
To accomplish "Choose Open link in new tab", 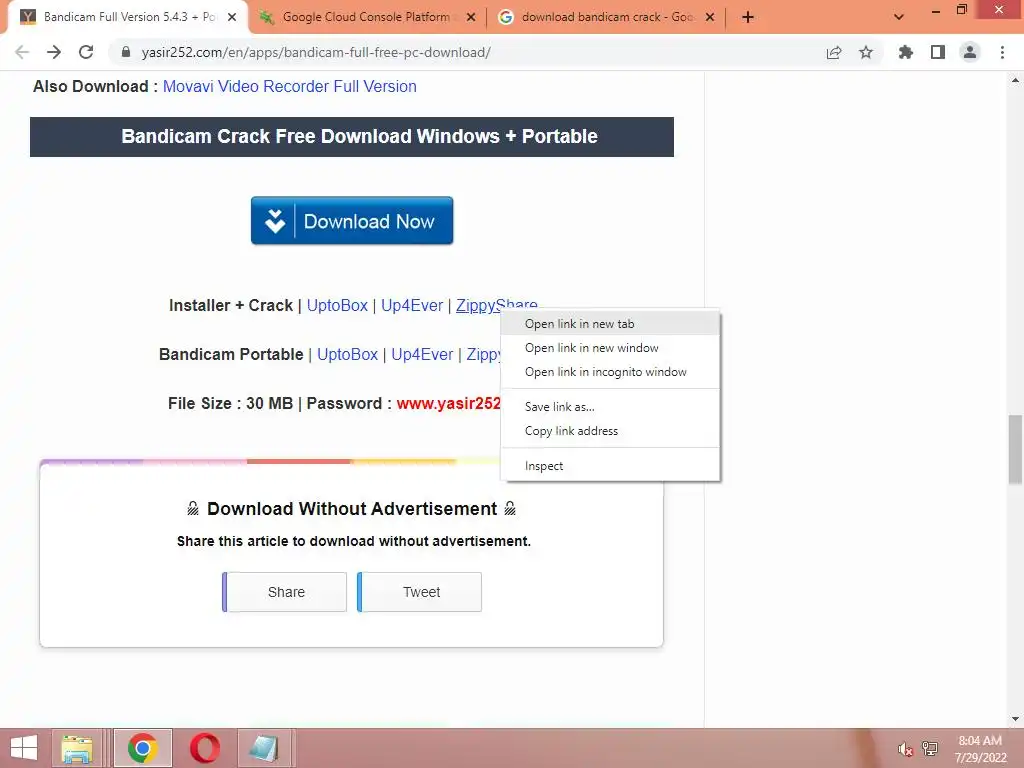I will click(611, 324).
